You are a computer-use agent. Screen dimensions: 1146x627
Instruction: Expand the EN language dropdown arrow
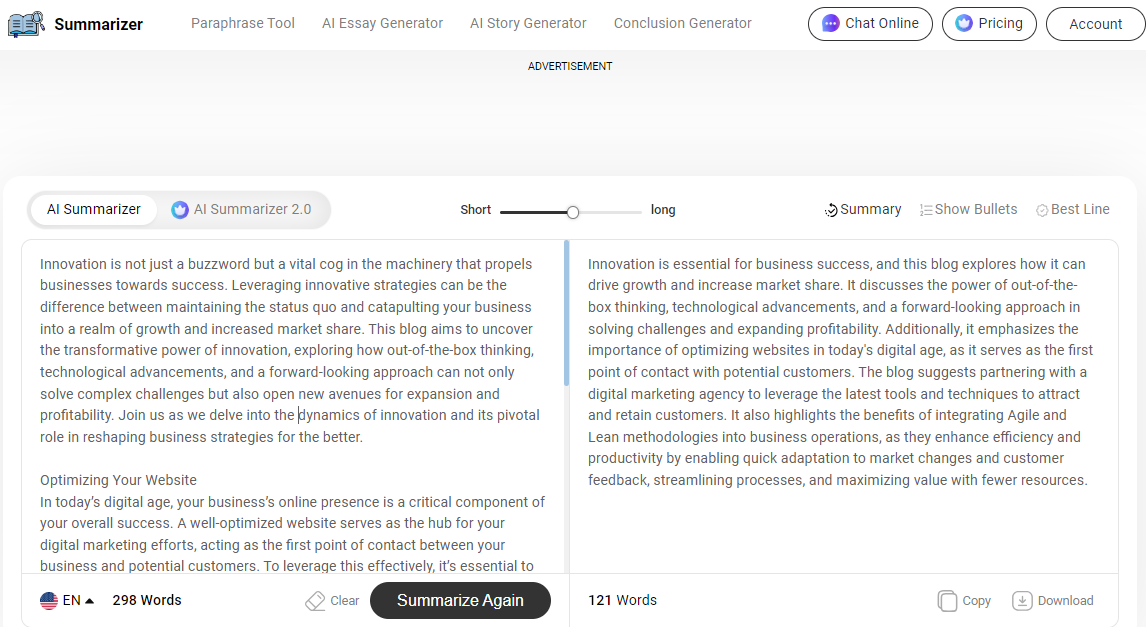90,601
